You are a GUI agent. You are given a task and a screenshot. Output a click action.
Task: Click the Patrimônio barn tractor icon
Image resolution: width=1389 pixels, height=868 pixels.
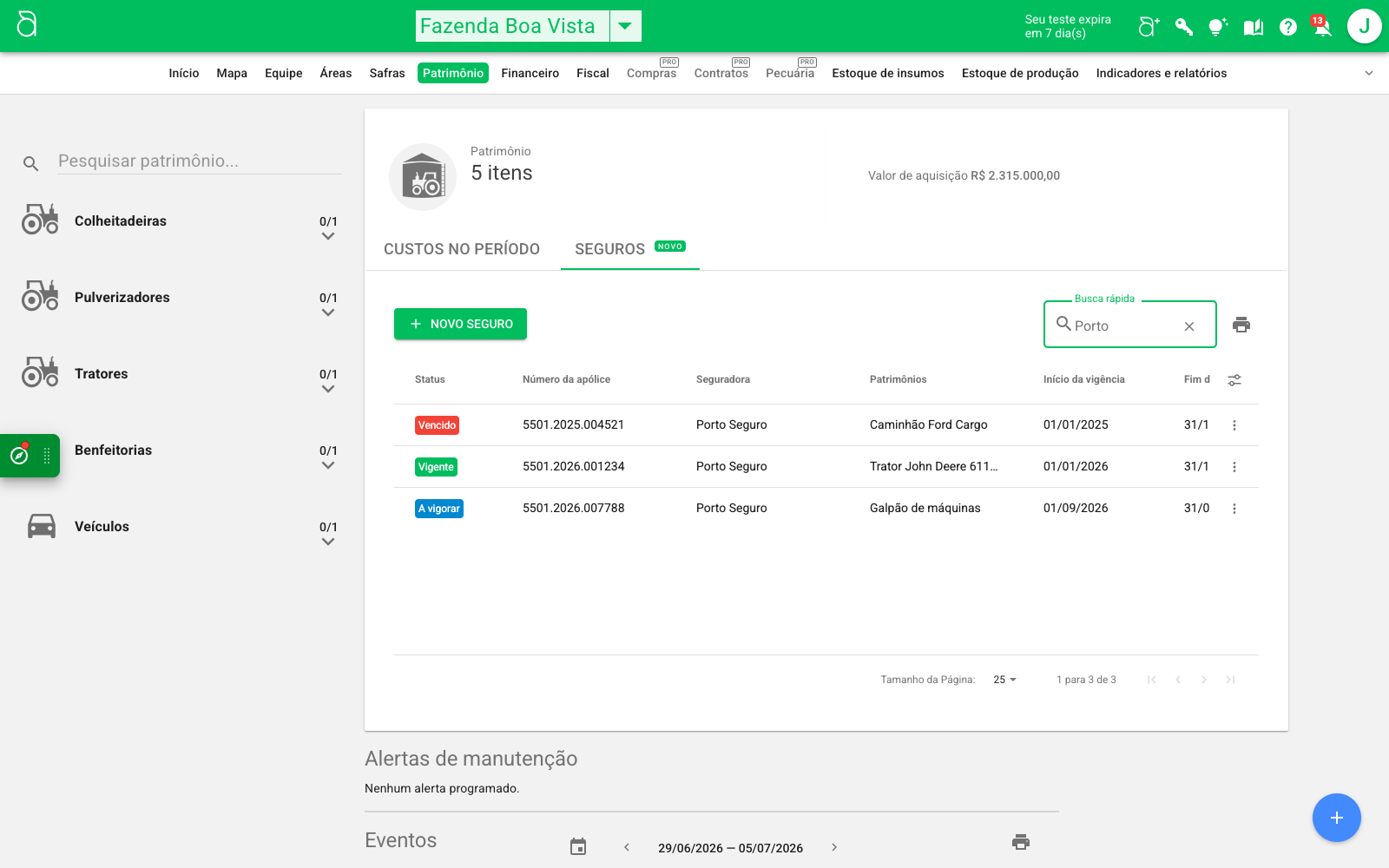pyautogui.click(x=423, y=177)
